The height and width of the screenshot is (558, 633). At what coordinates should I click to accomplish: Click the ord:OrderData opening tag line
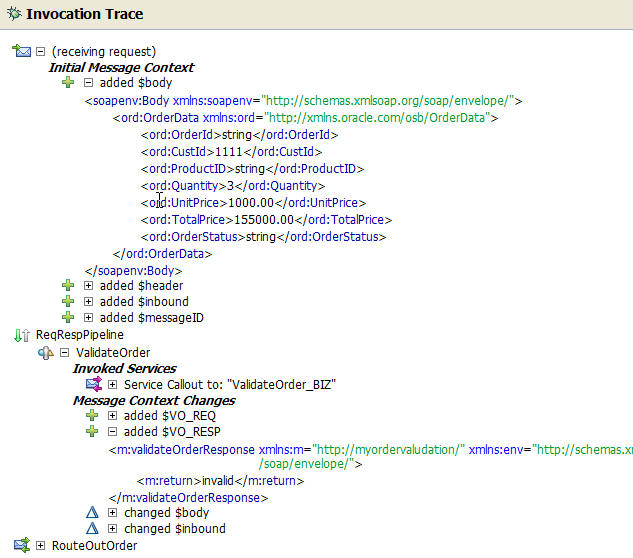pos(305,118)
